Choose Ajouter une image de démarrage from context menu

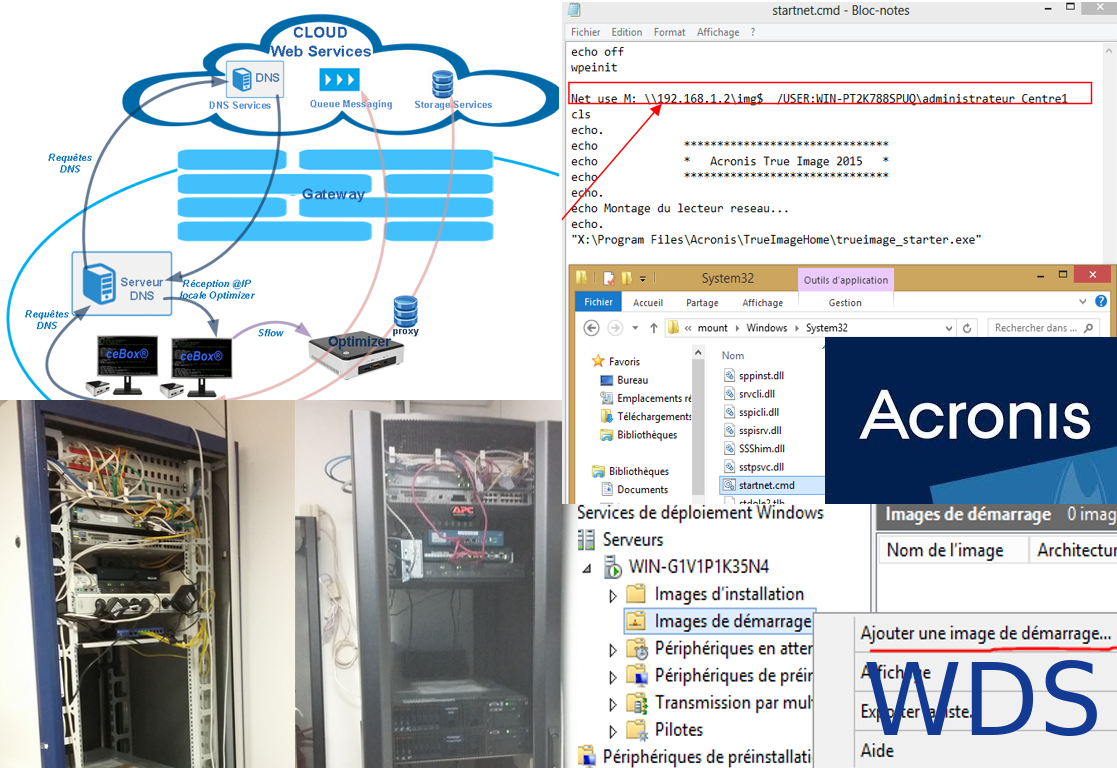coord(985,633)
